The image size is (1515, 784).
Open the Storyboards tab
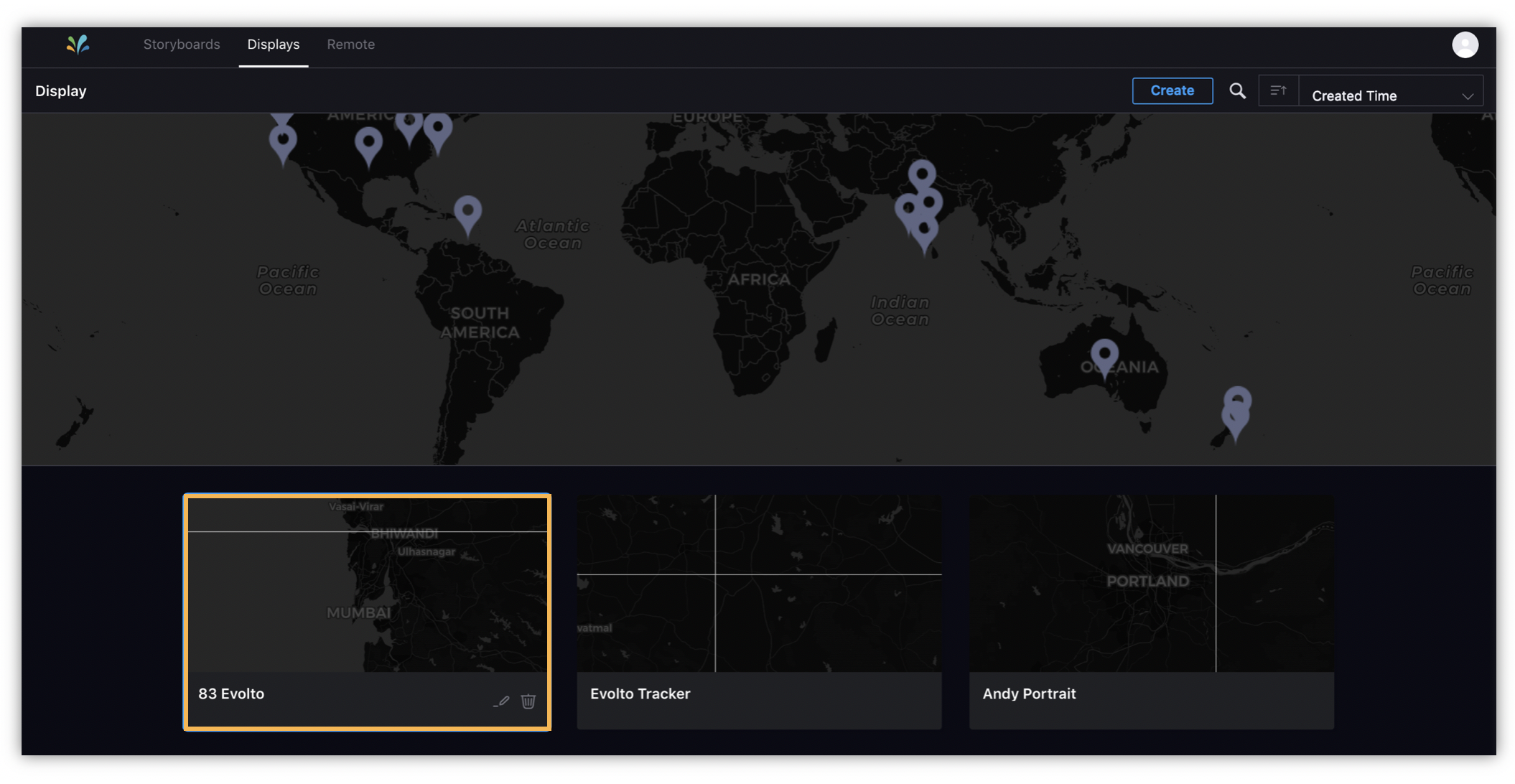tap(182, 45)
